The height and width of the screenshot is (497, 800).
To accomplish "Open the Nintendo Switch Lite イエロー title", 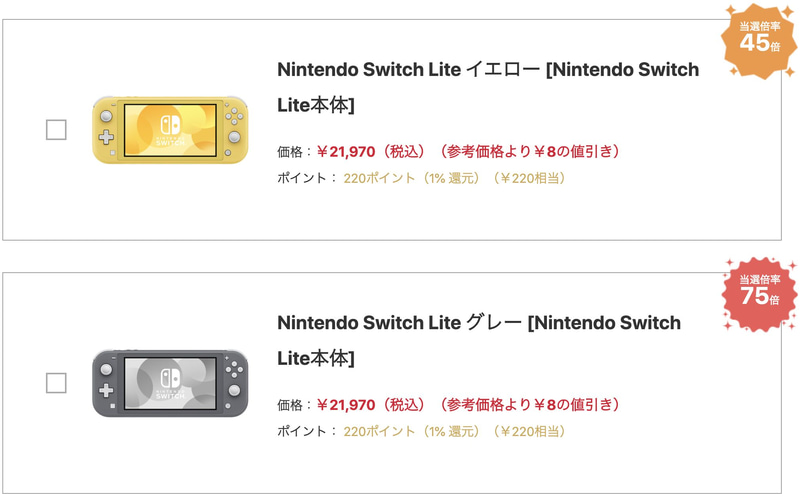I will tap(487, 87).
